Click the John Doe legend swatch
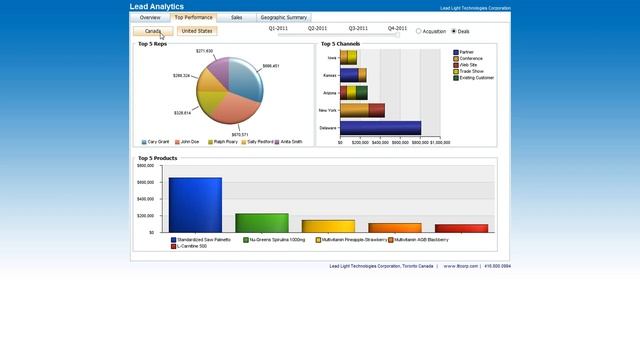 (177, 142)
